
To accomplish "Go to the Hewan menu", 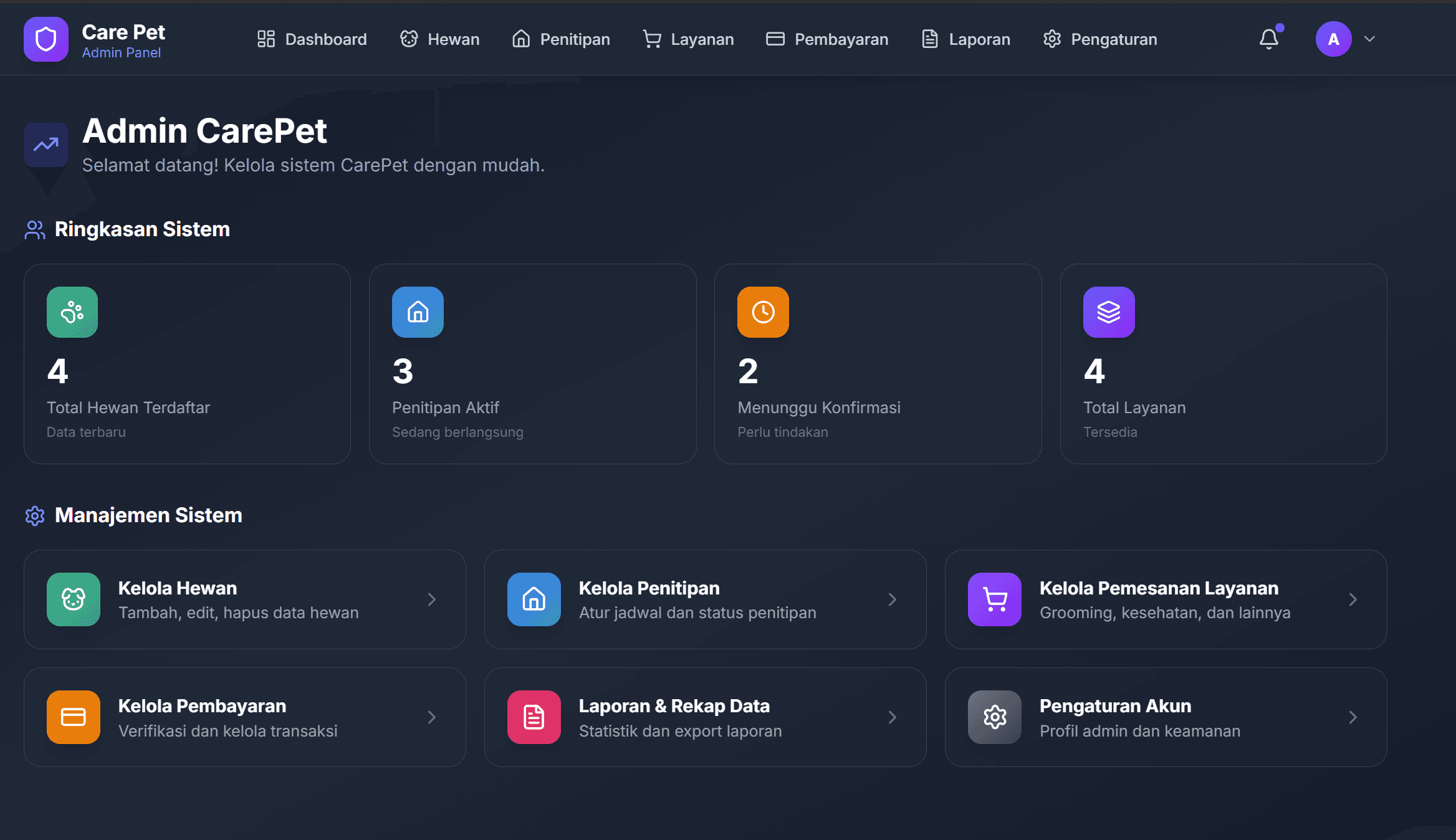I will [x=439, y=39].
